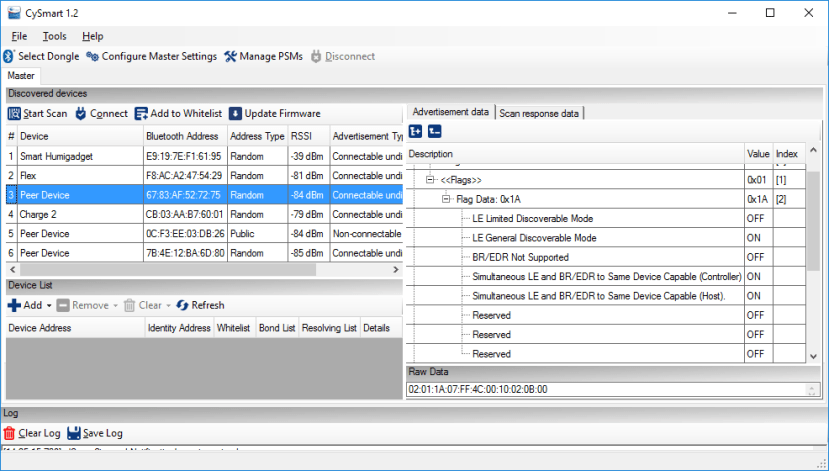Screen dimensions: 829x471
Task: Select address 7B:4E:12:BA:6D:80
Action: [x=185, y=253]
